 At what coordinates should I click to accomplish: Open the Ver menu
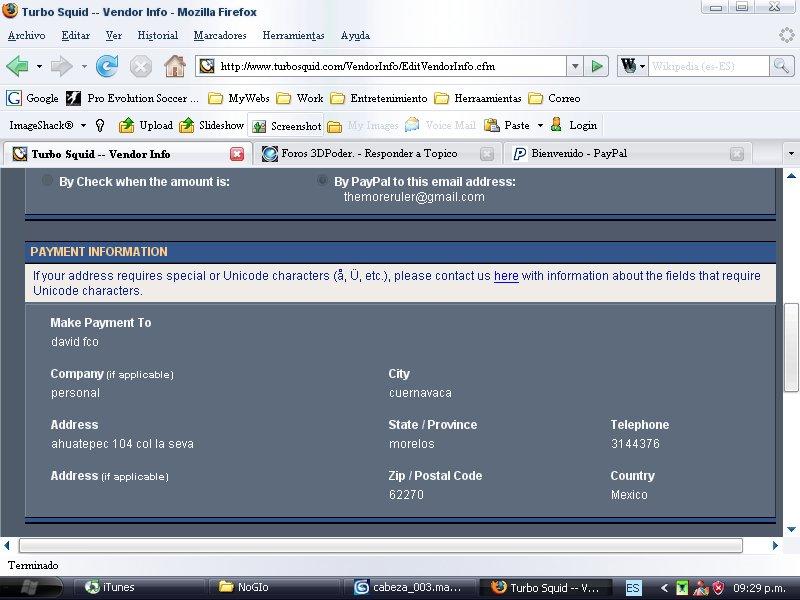coord(114,36)
